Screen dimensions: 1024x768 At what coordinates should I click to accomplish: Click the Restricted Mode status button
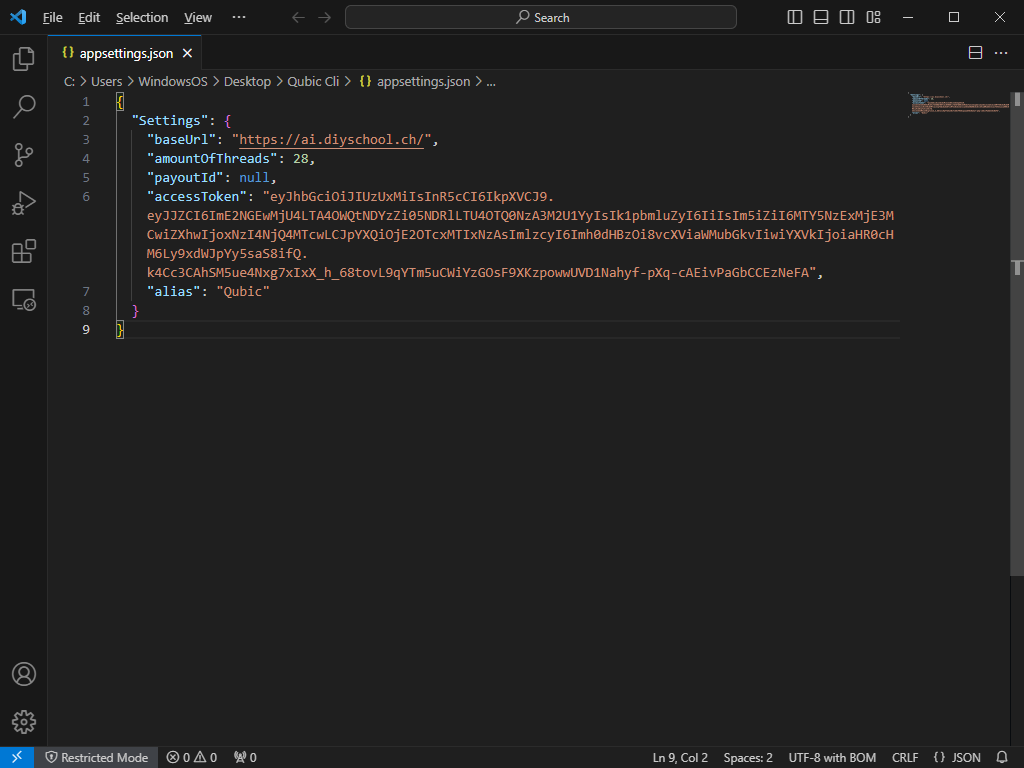coord(95,757)
